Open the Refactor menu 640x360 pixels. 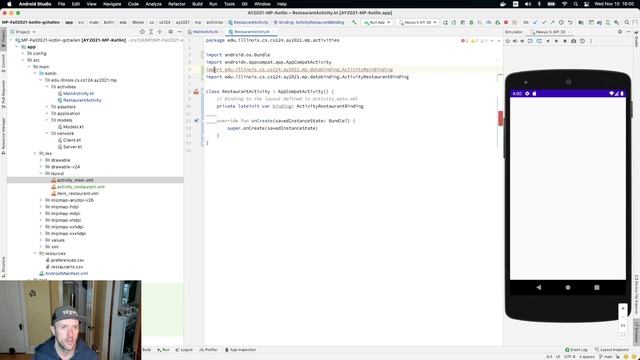tap(177, 4)
